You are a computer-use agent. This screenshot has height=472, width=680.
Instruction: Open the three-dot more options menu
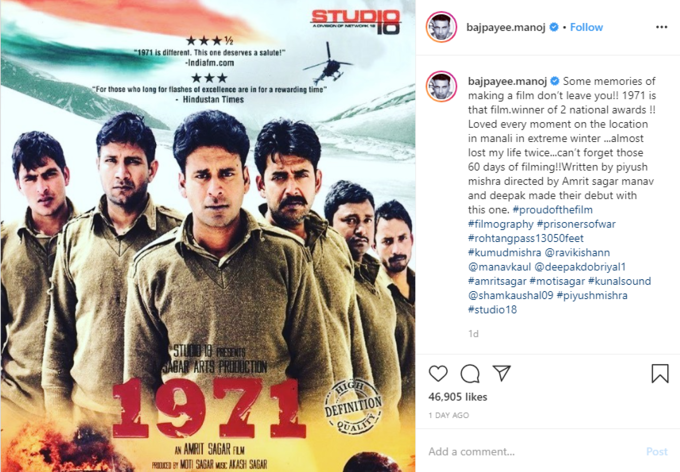pyautogui.click(x=661, y=27)
